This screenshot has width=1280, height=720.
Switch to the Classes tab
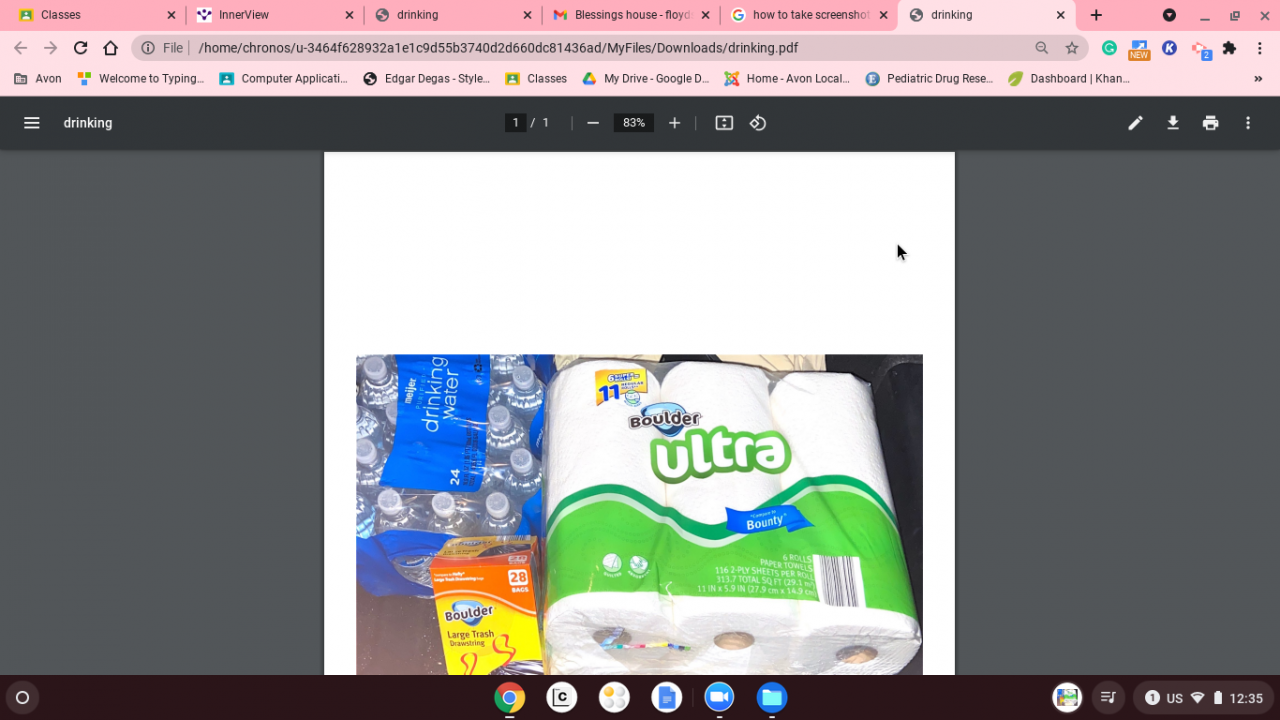tap(95, 15)
